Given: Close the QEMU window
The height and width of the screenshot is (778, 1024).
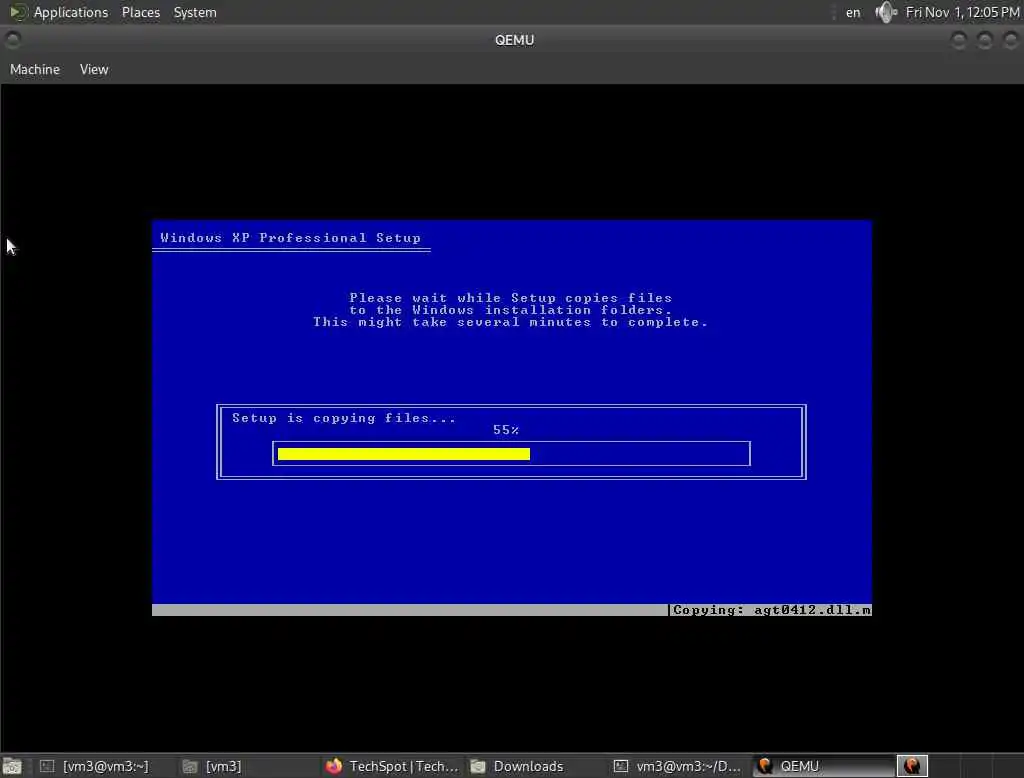Looking at the screenshot, I should tap(1010, 41).
